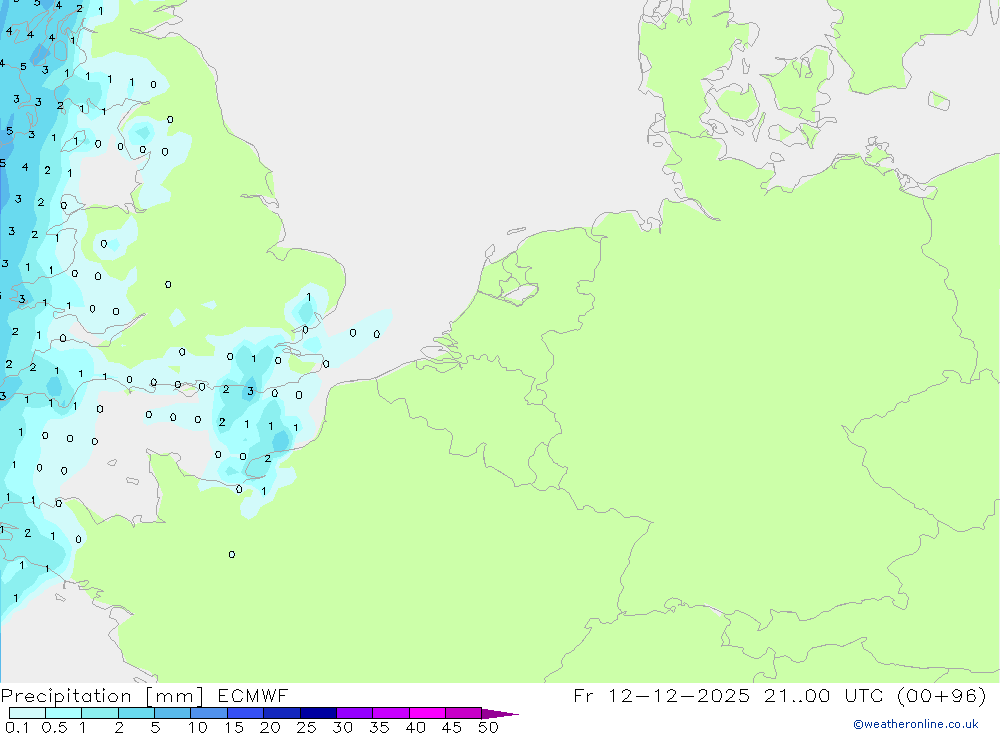Pick the 15–20 mm blue legend swatch
This screenshot has width=1000, height=733.
pos(245,713)
